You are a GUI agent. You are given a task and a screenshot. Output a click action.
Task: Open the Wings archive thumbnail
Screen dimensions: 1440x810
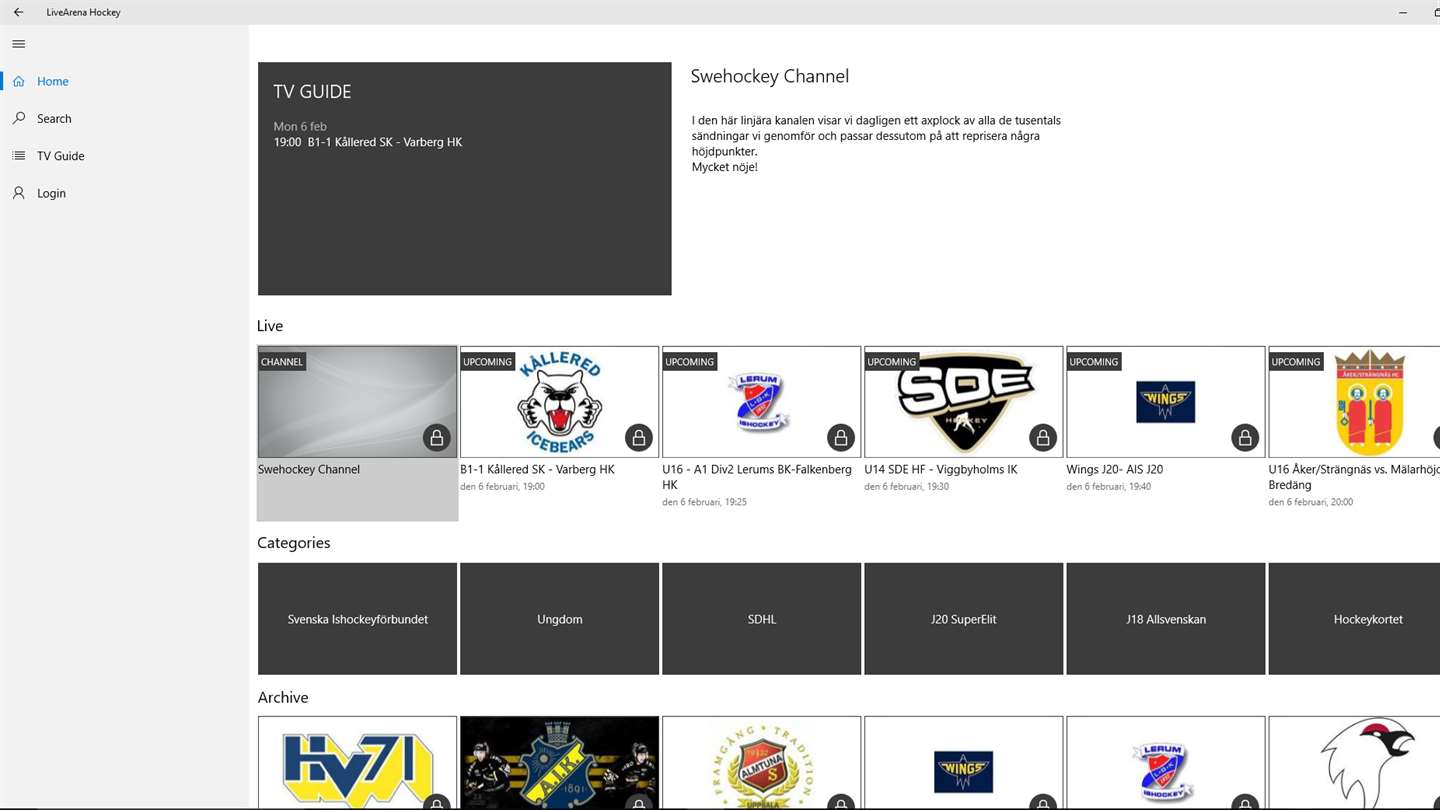[x=963, y=762]
